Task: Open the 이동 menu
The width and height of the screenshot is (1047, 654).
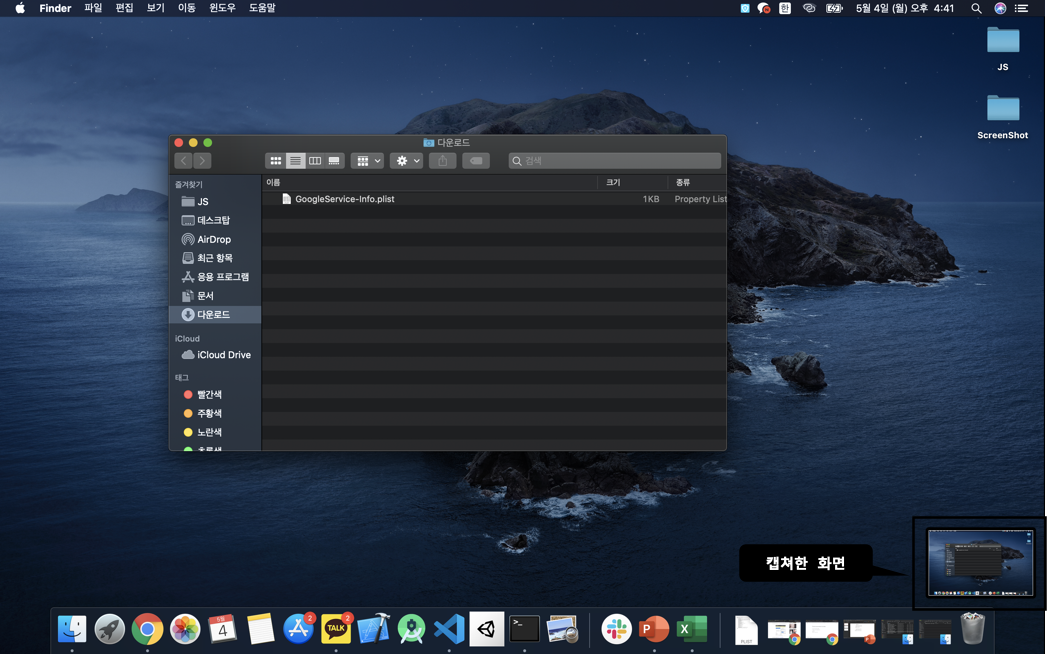Action: [x=186, y=8]
